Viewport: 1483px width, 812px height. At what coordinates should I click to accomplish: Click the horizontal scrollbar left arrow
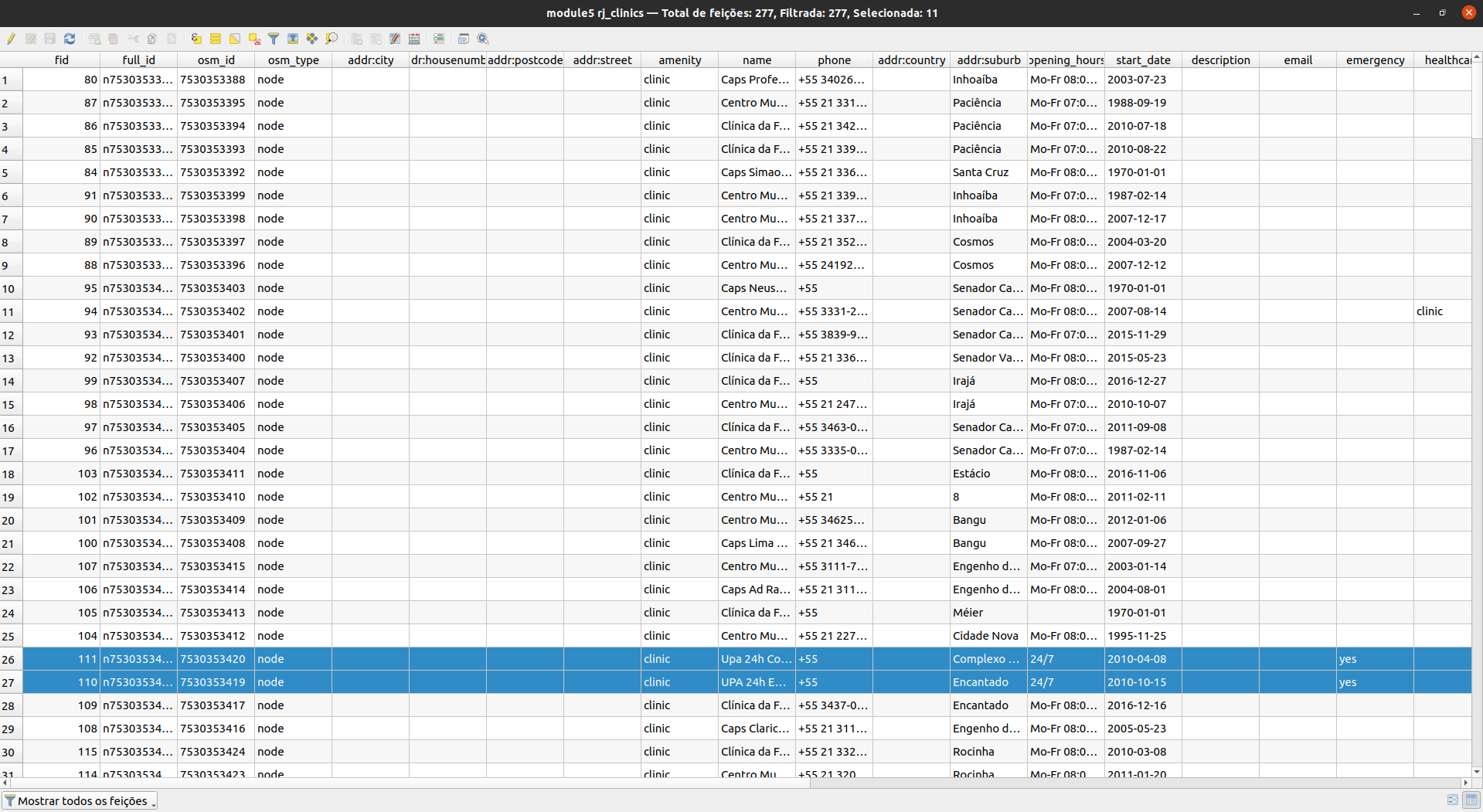(x=5, y=783)
